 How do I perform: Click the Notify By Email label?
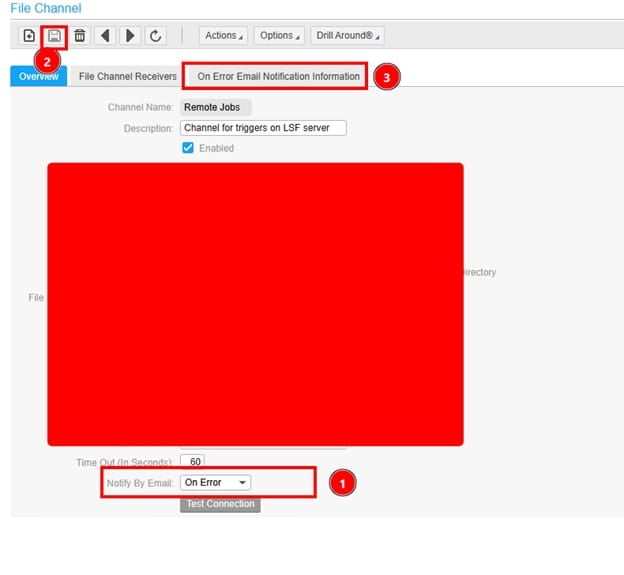[140, 483]
